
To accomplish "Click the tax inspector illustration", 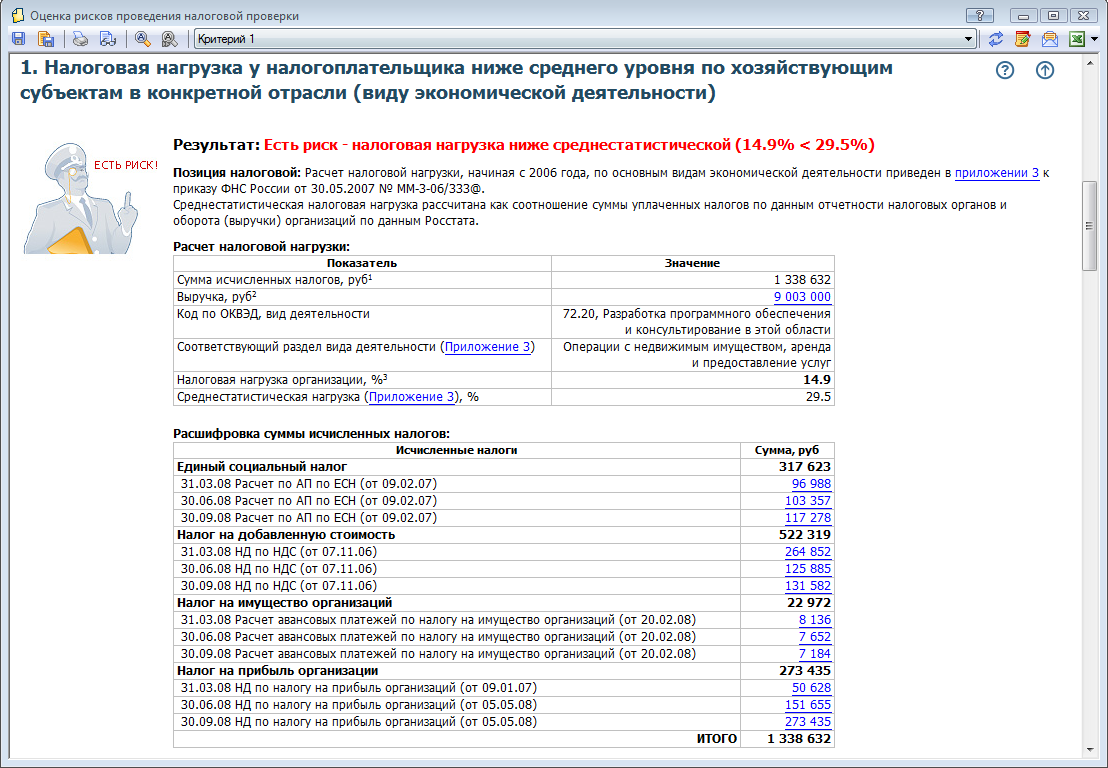I will coord(81,198).
